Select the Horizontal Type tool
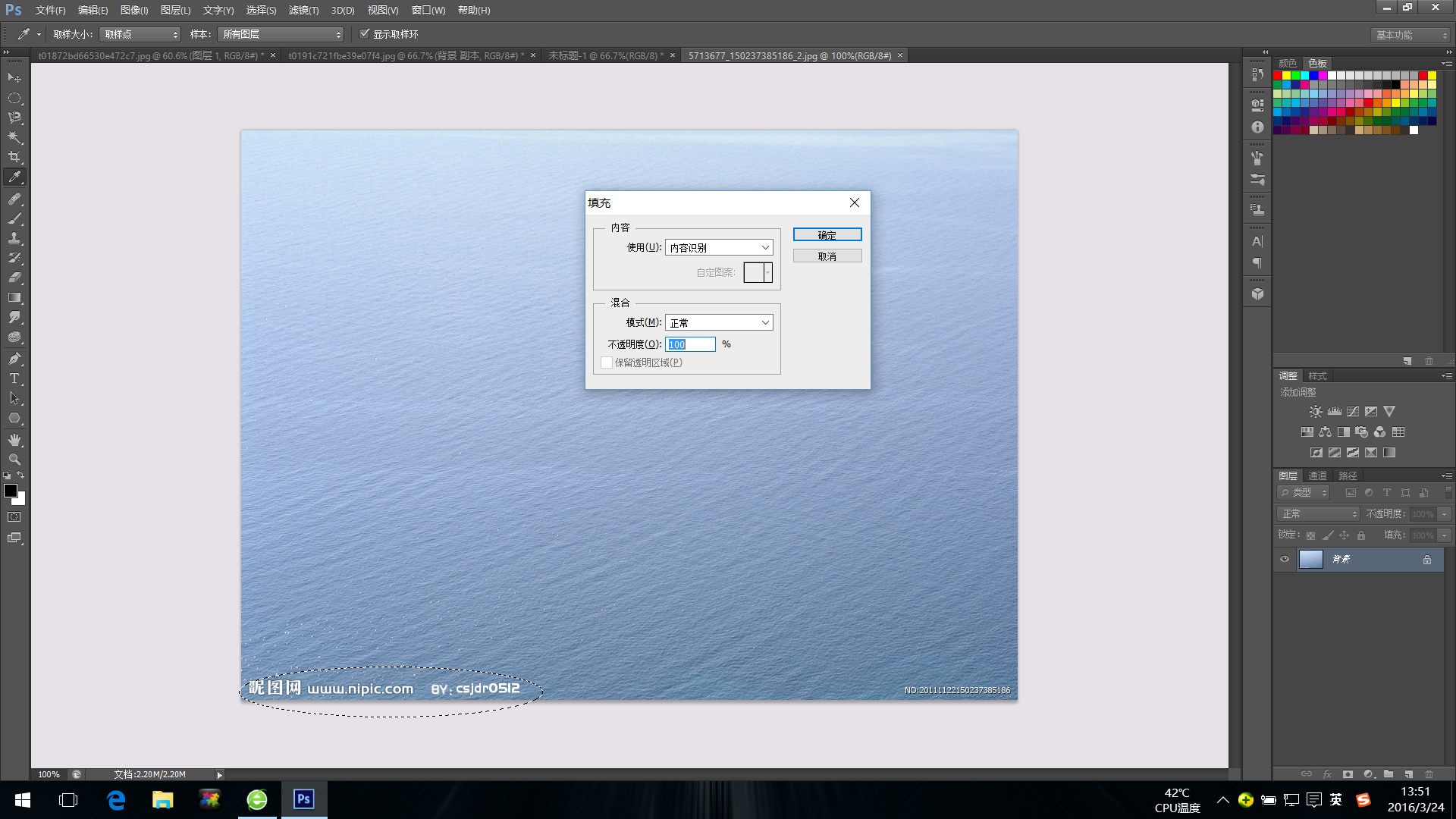Viewport: 1456px width, 819px height. click(x=14, y=378)
